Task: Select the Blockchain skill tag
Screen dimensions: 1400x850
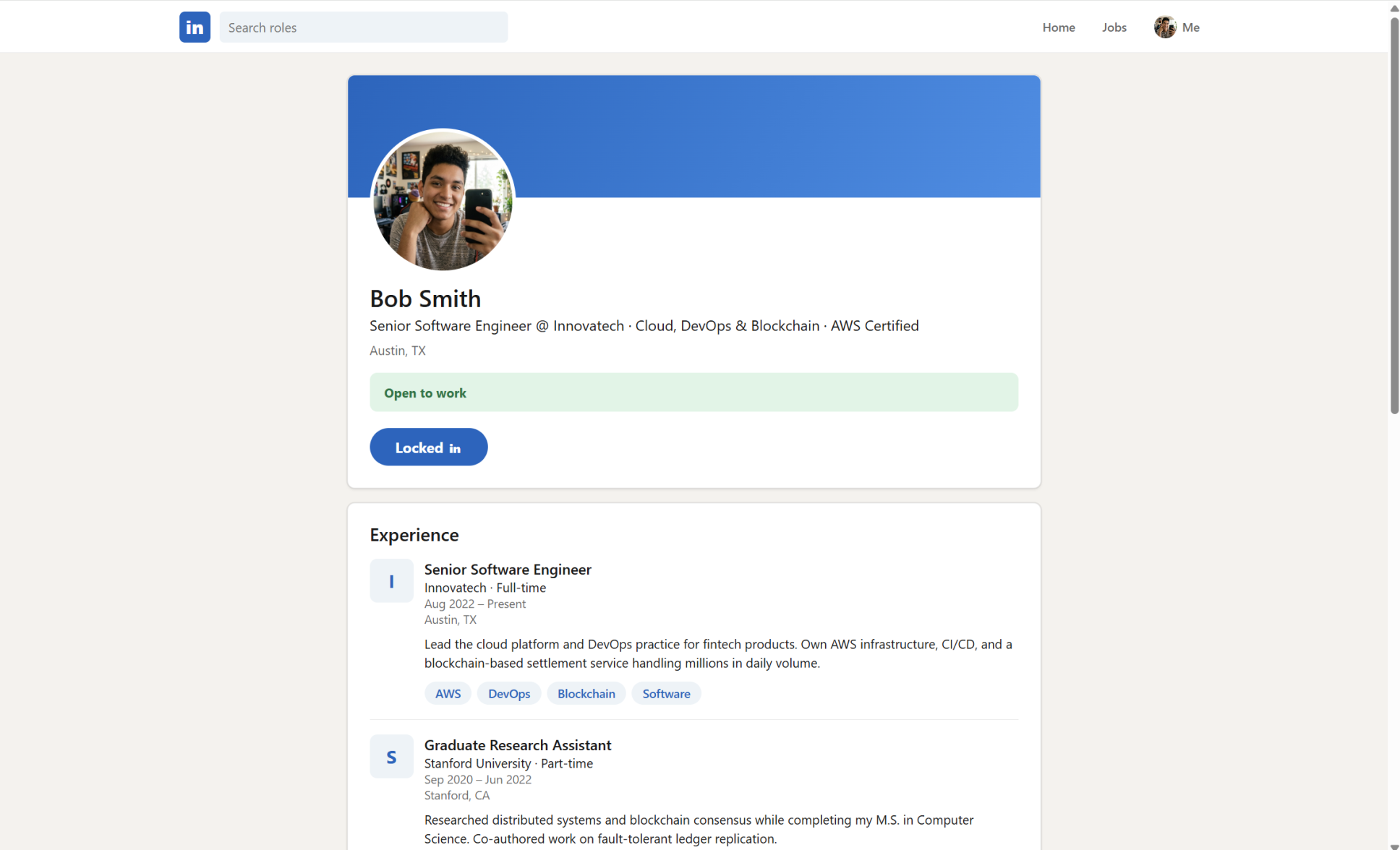Action: [x=586, y=693]
